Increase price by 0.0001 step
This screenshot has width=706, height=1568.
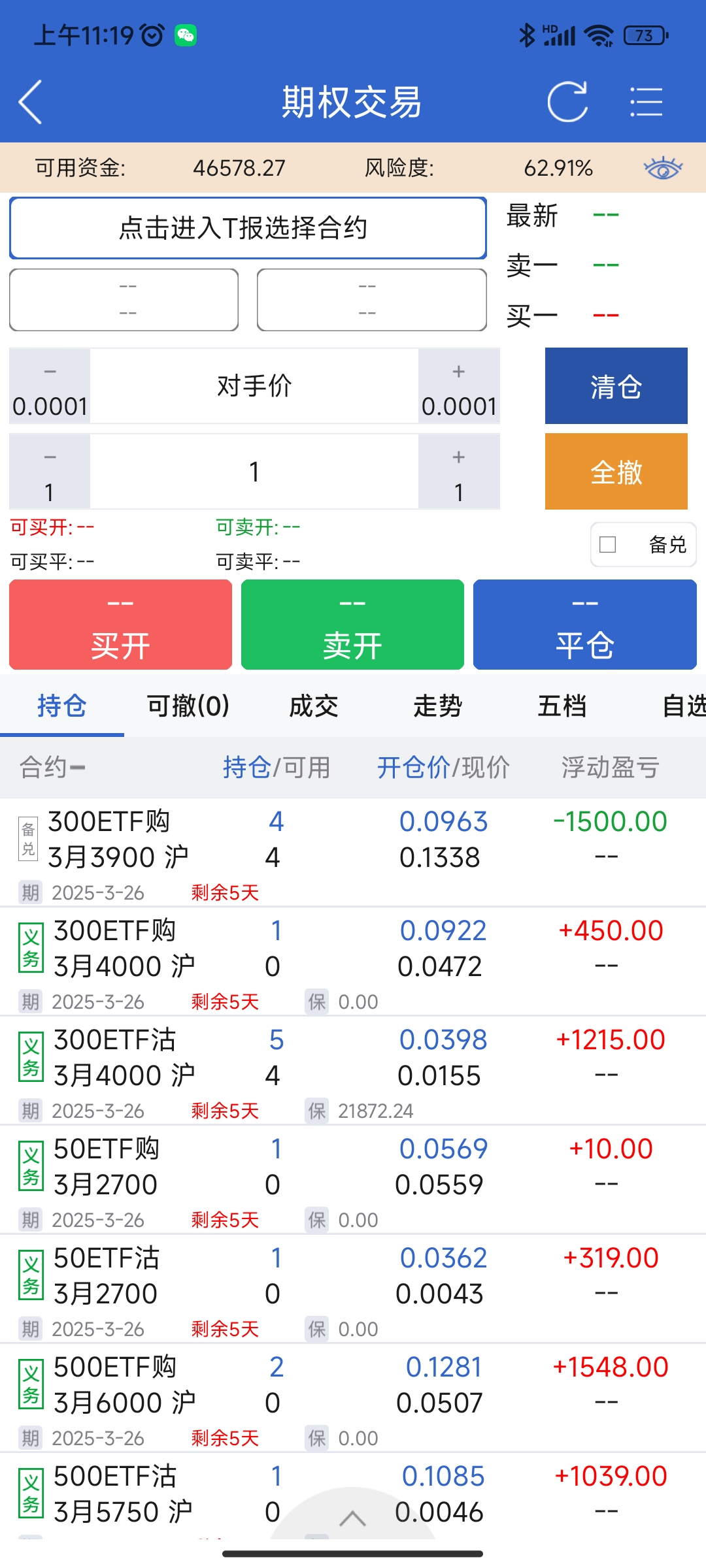click(459, 386)
